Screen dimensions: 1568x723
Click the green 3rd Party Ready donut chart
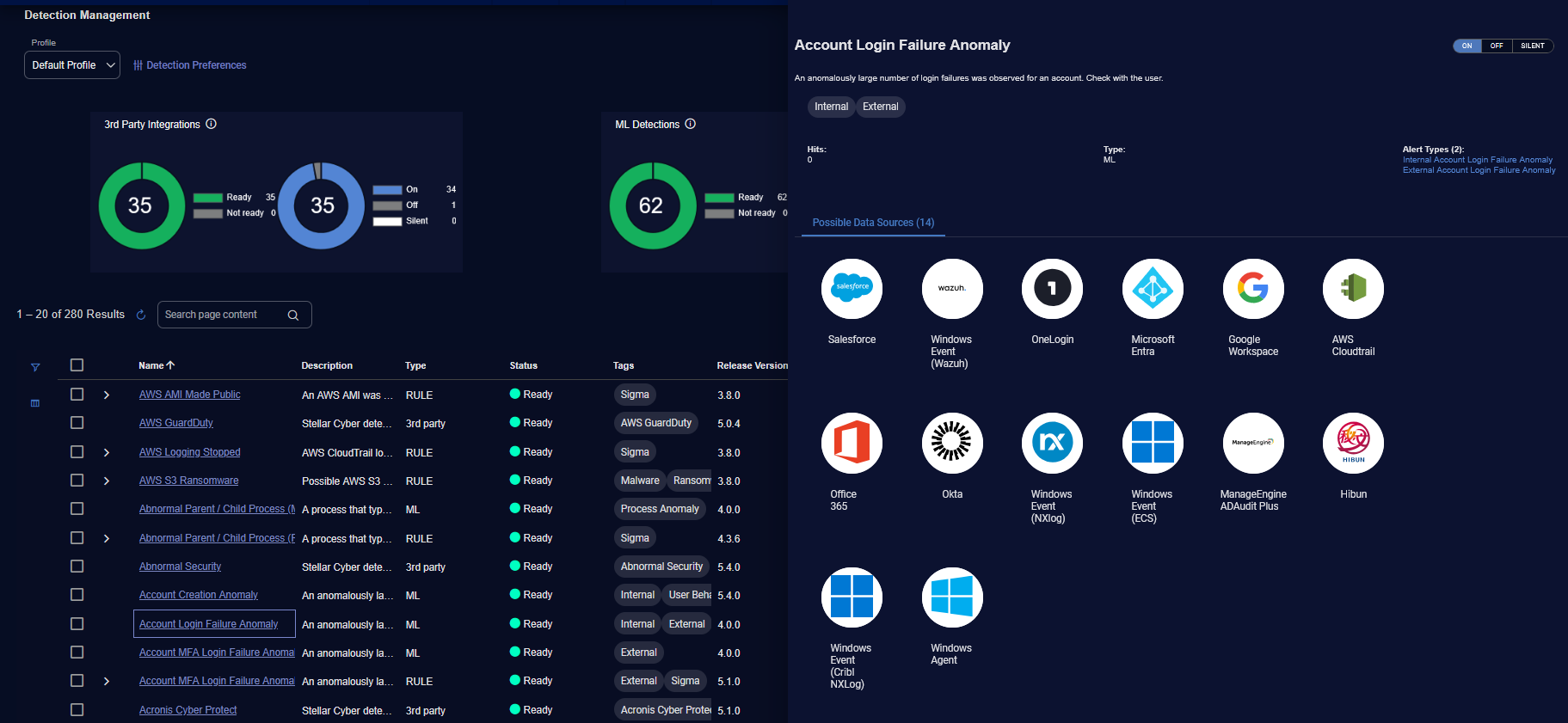point(140,205)
